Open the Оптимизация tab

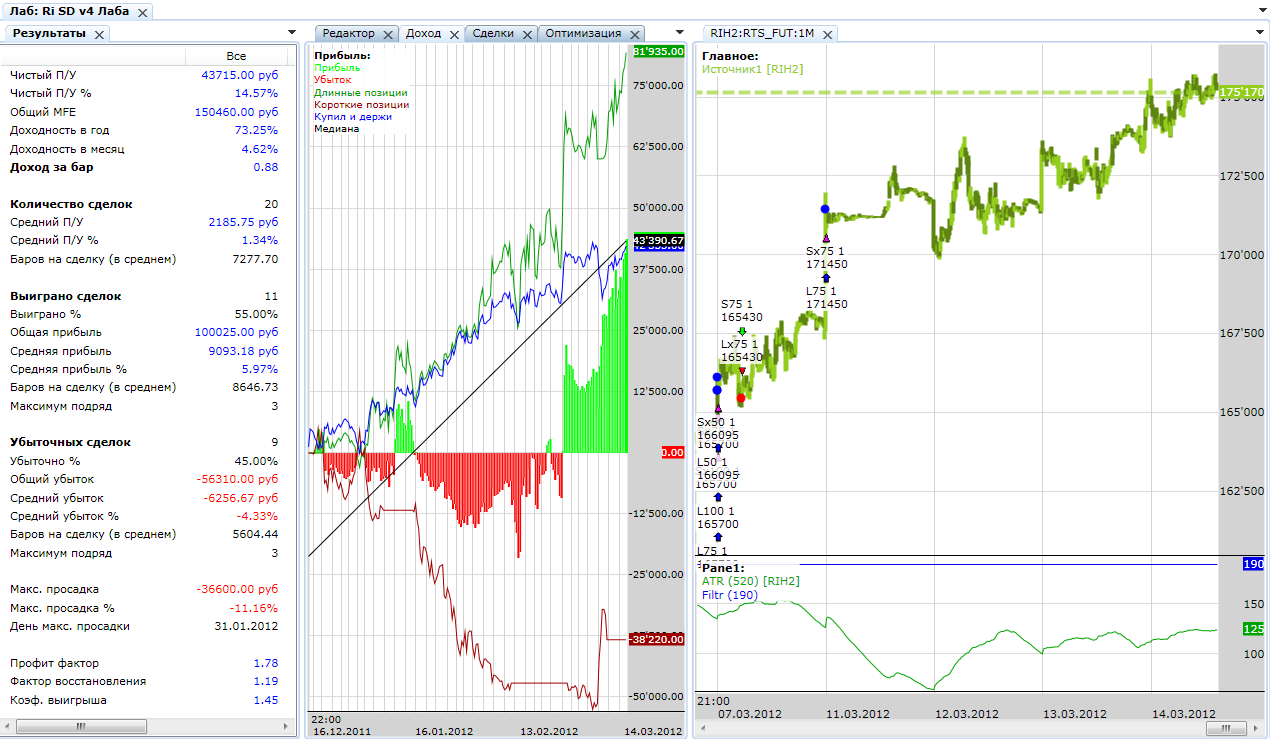point(583,33)
